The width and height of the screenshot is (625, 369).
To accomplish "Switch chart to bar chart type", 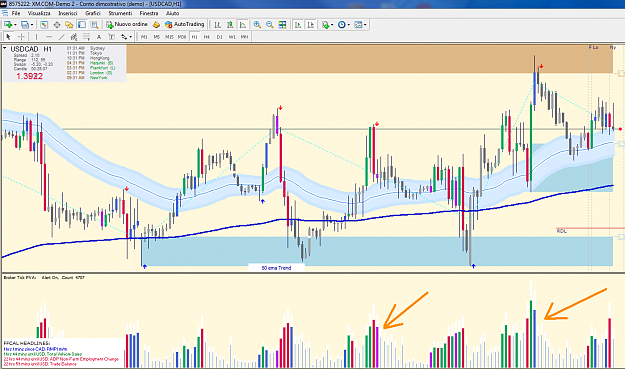I will [x=217, y=25].
